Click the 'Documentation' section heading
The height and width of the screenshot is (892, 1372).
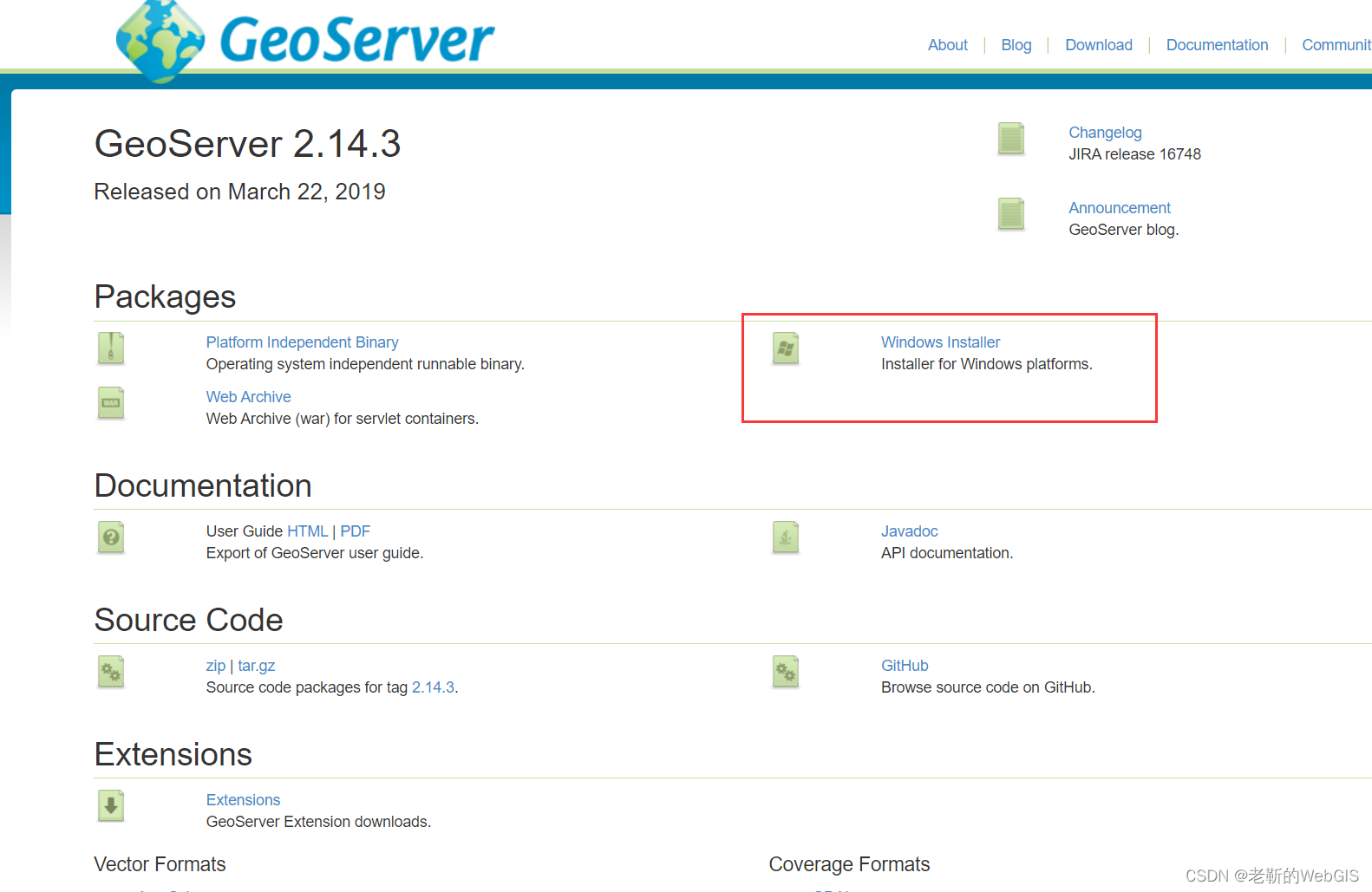pyautogui.click(x=203, y=485)
